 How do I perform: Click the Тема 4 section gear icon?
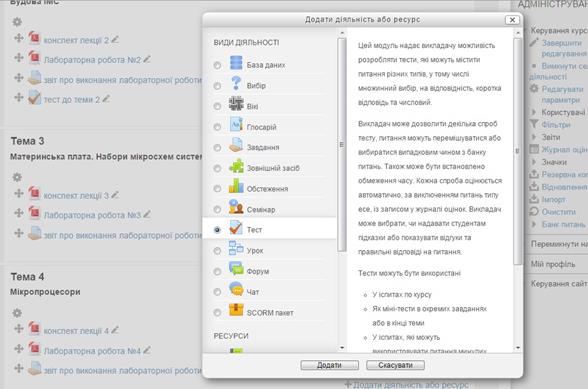coord(17,313)
